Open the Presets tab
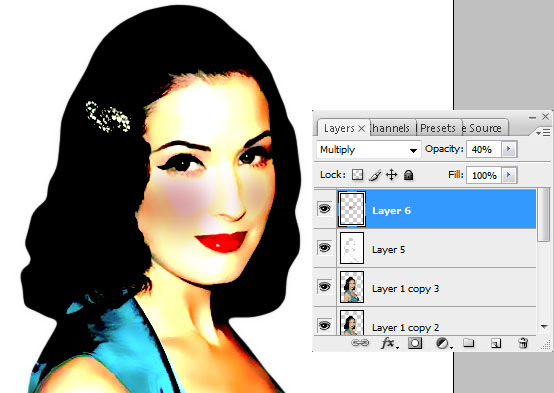 (438, 128)
